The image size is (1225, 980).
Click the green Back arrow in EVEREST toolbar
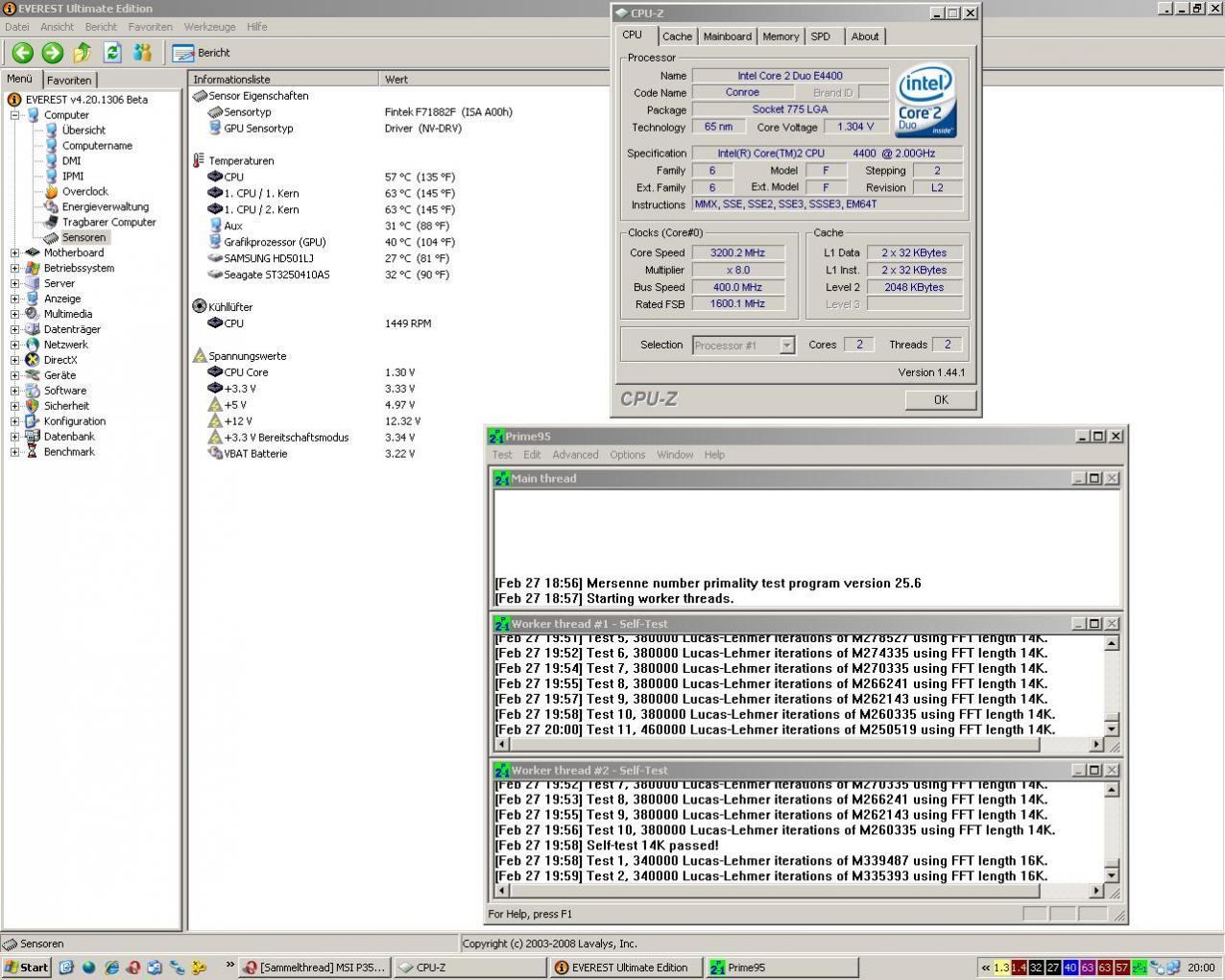pos(23,53)
